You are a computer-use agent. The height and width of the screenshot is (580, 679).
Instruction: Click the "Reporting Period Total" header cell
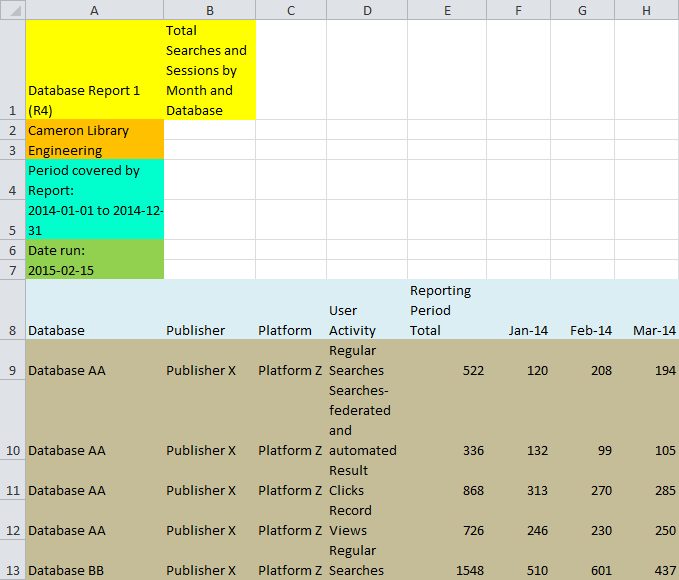tap(447, 310)
